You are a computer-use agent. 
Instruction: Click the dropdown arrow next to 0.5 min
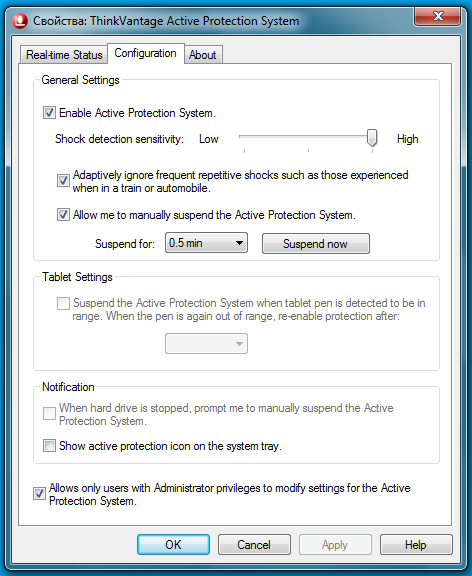coord(239,243)
